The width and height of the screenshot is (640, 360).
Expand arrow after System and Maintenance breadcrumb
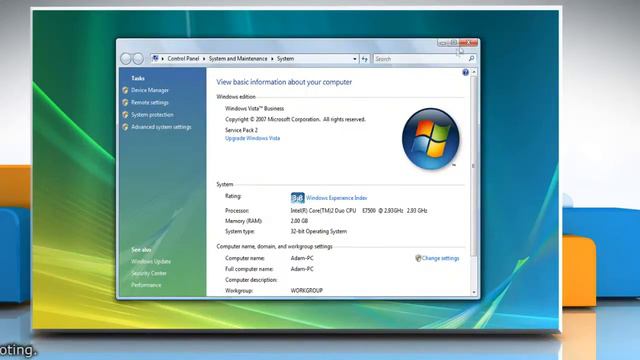coord(272,59)
